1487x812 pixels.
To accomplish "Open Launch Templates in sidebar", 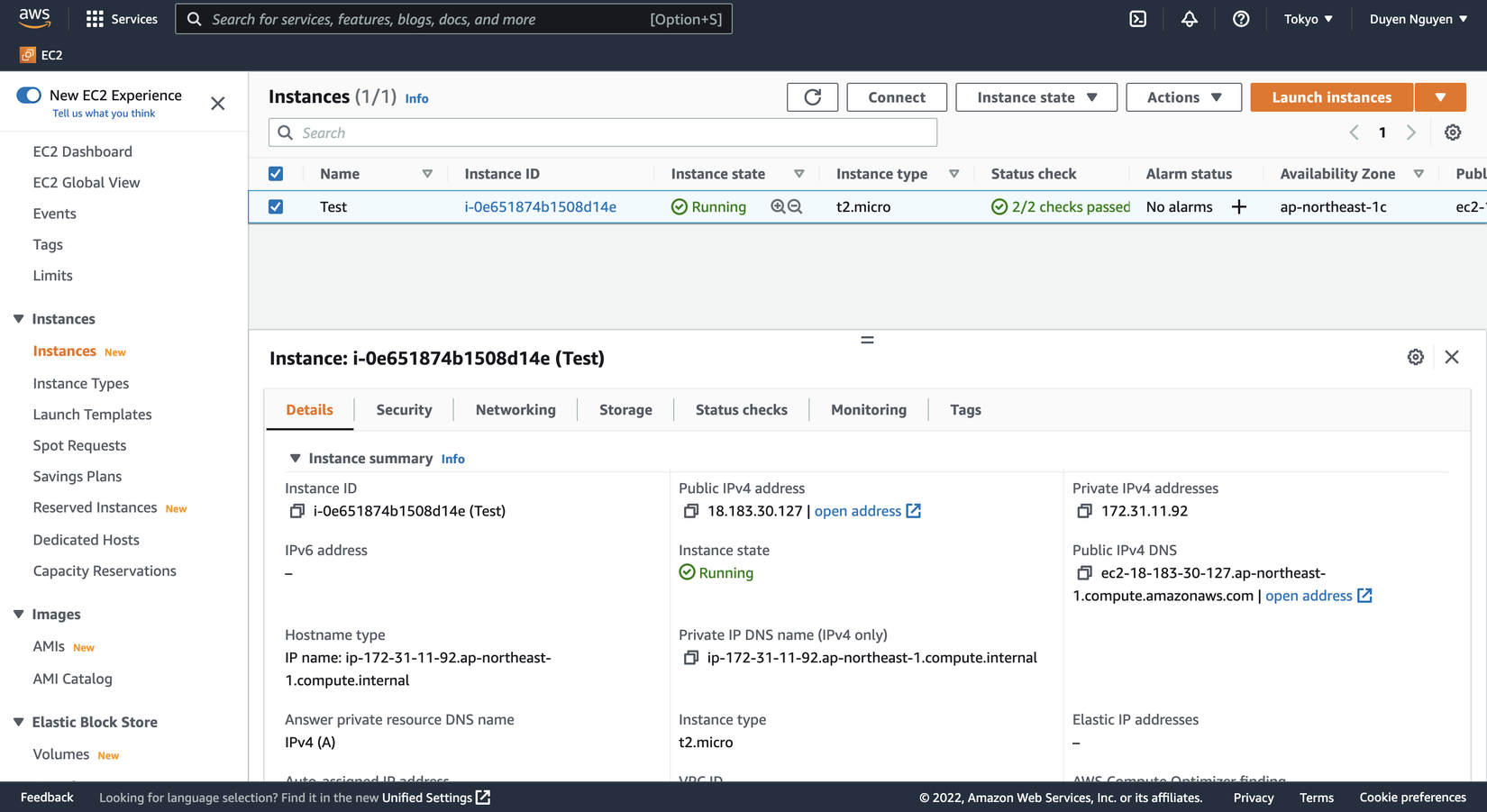I will coord(92,415).
